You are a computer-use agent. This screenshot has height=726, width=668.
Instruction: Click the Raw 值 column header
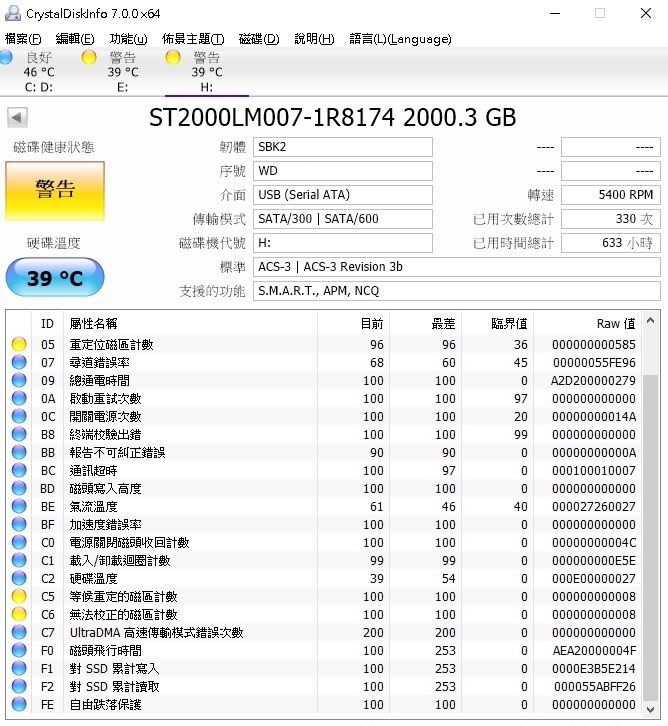(587, 324)
